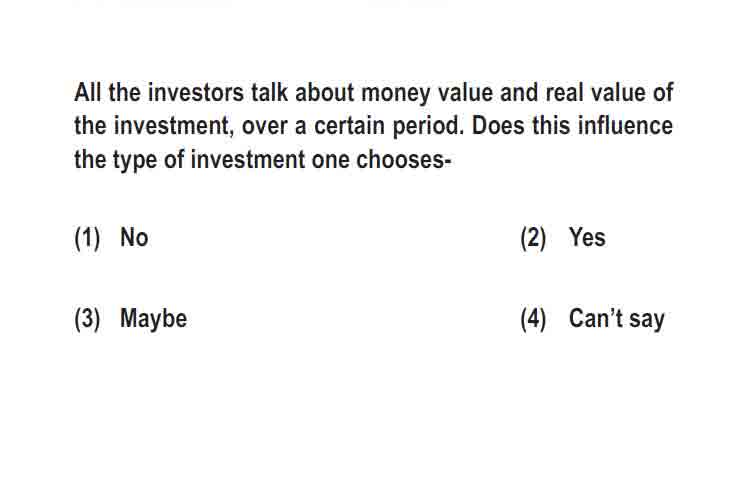Image resolution: width=750 pixels, height=500 pixels.
Task: Click the word Does in the question
Action: pyautogui.click(x=498, y=126)
